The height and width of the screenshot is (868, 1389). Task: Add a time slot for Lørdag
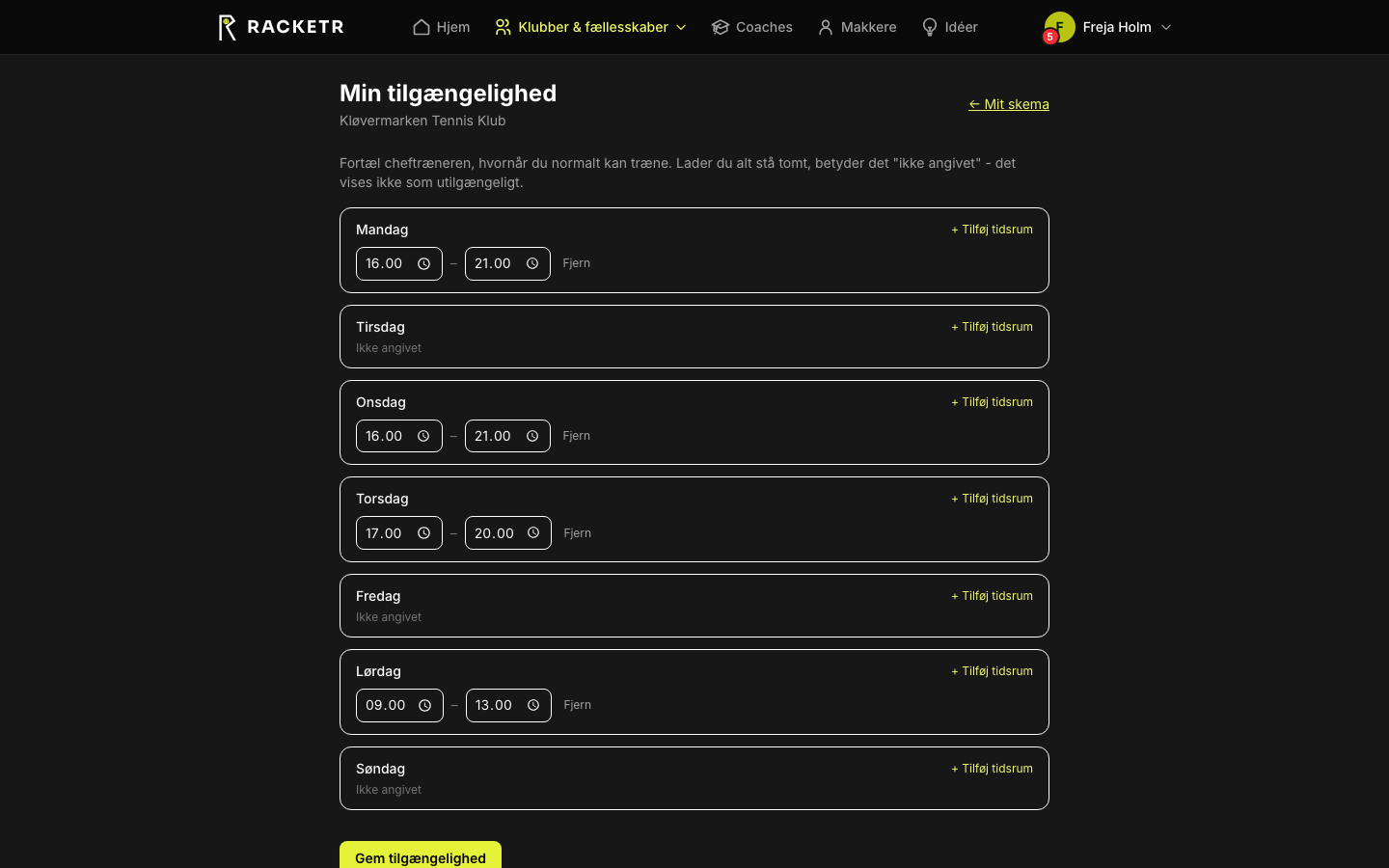[x=992, y=671]
